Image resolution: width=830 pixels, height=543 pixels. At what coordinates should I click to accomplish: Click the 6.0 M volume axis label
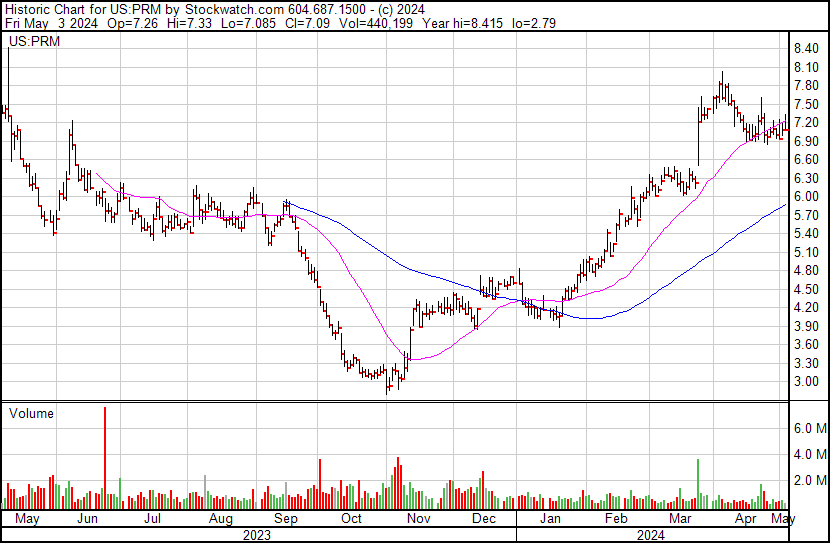[810, 428]
